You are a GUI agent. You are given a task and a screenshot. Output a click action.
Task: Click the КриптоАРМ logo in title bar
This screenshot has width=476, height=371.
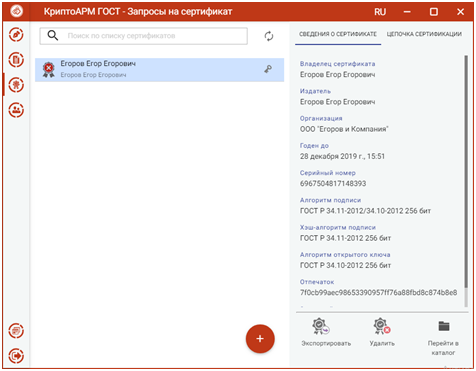pos(17,12)
